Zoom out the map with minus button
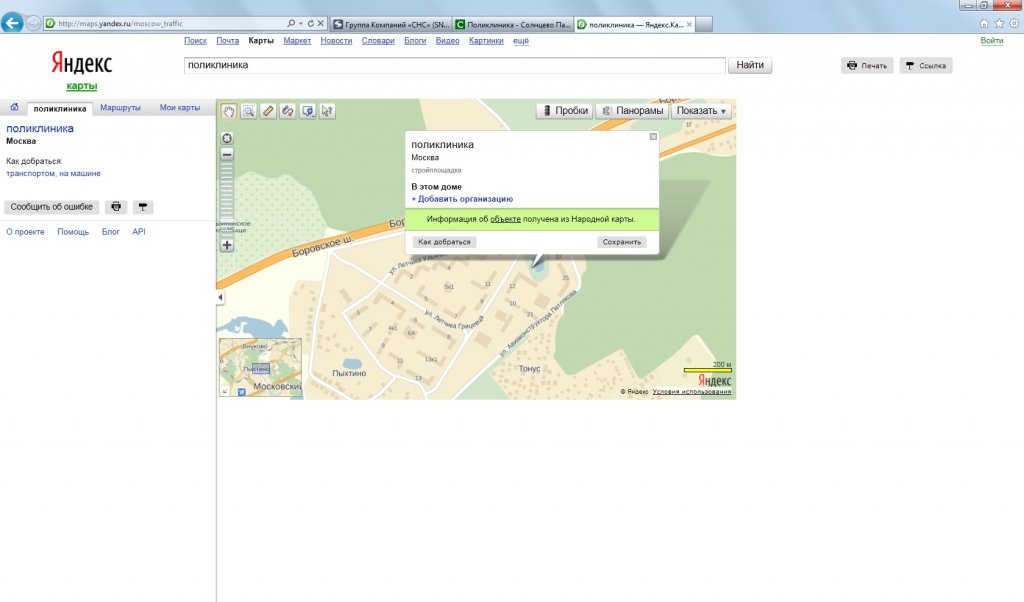1024x602 pixels. (x=227, y=154)
